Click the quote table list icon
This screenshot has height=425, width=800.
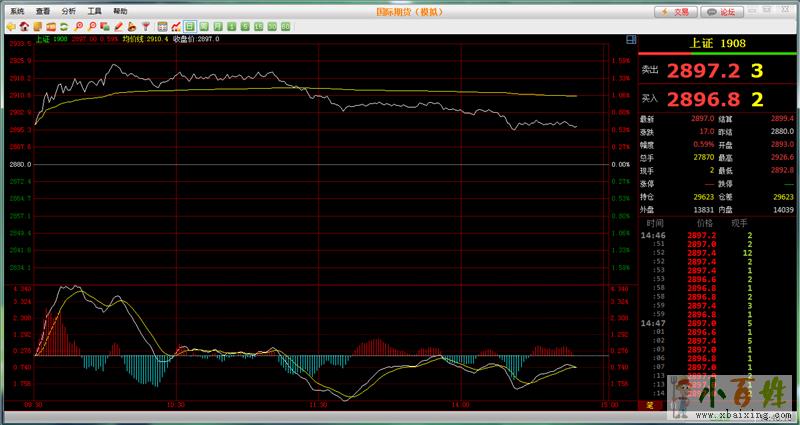(x=162, y=25)
